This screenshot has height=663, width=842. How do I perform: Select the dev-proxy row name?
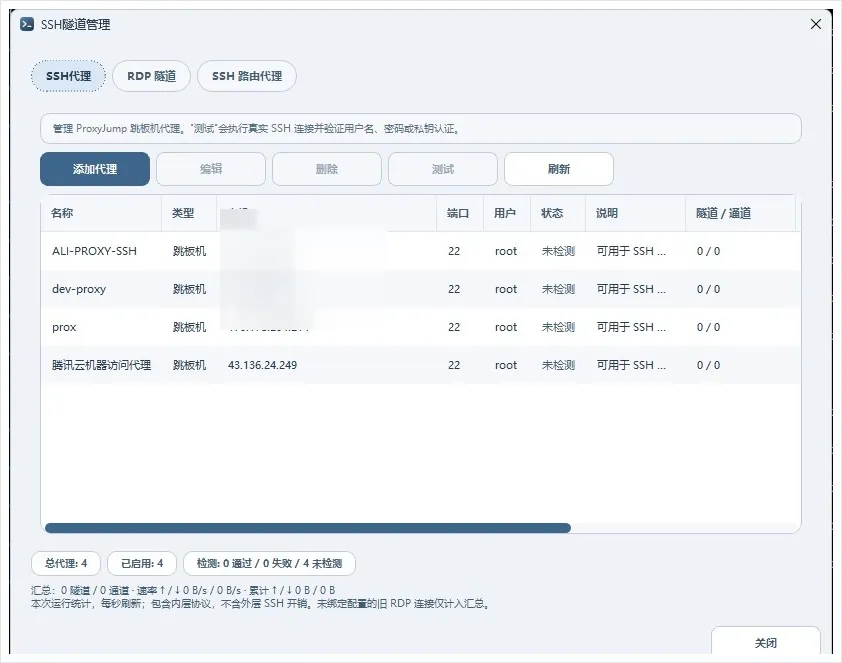click(x=79, y=289)
